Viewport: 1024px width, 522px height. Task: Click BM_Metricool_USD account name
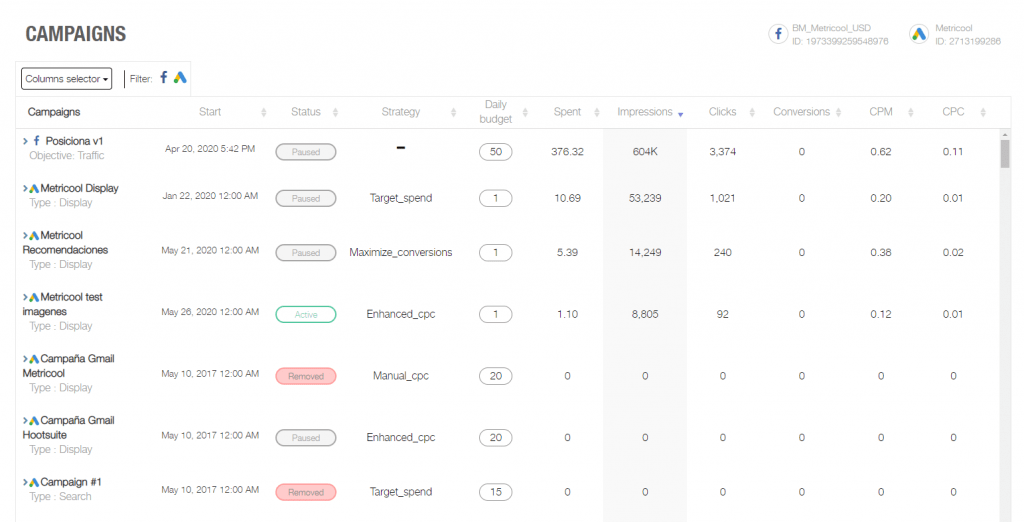tap(831, 28)
